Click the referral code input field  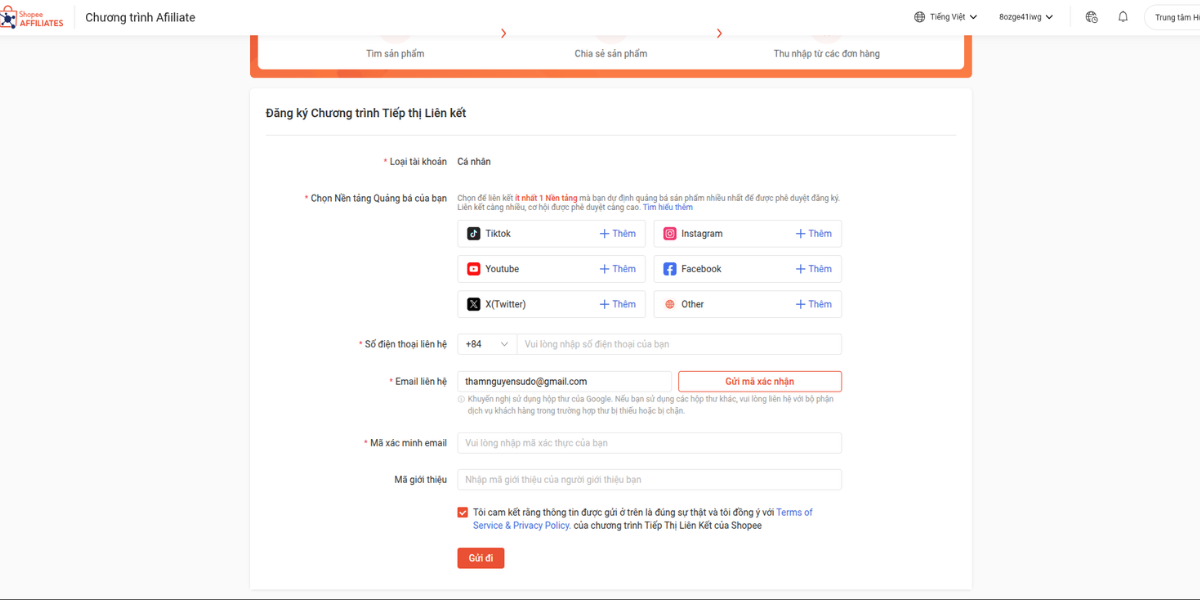tap(649, 480)
